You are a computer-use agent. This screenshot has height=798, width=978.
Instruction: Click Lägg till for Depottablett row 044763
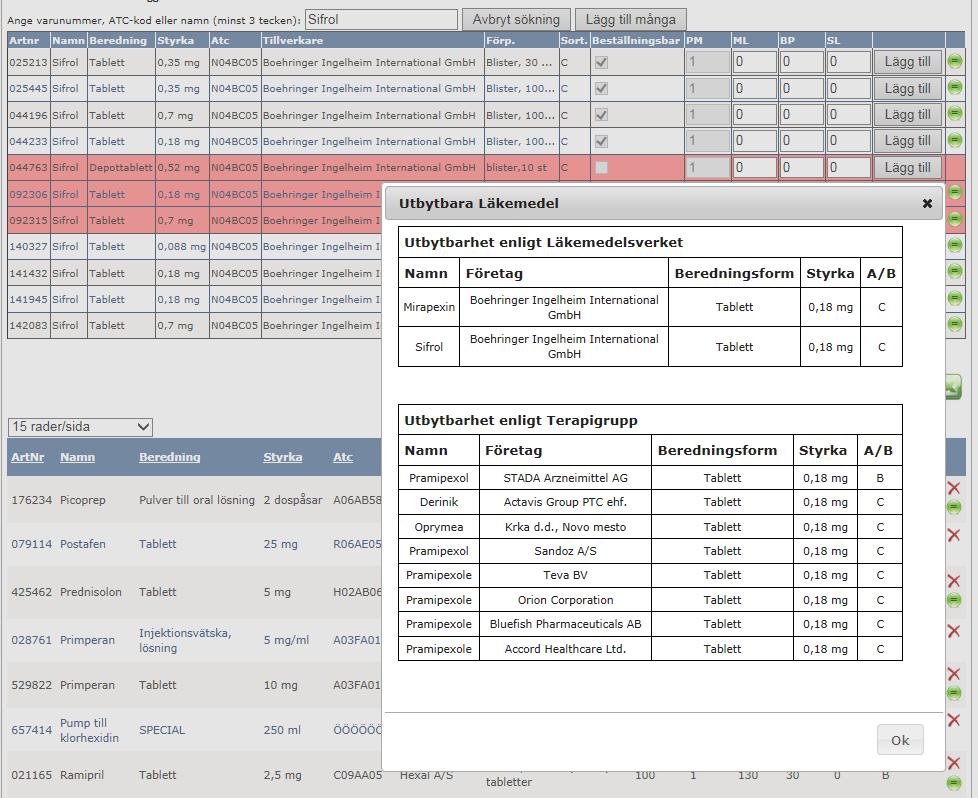[x=908, y=168]
